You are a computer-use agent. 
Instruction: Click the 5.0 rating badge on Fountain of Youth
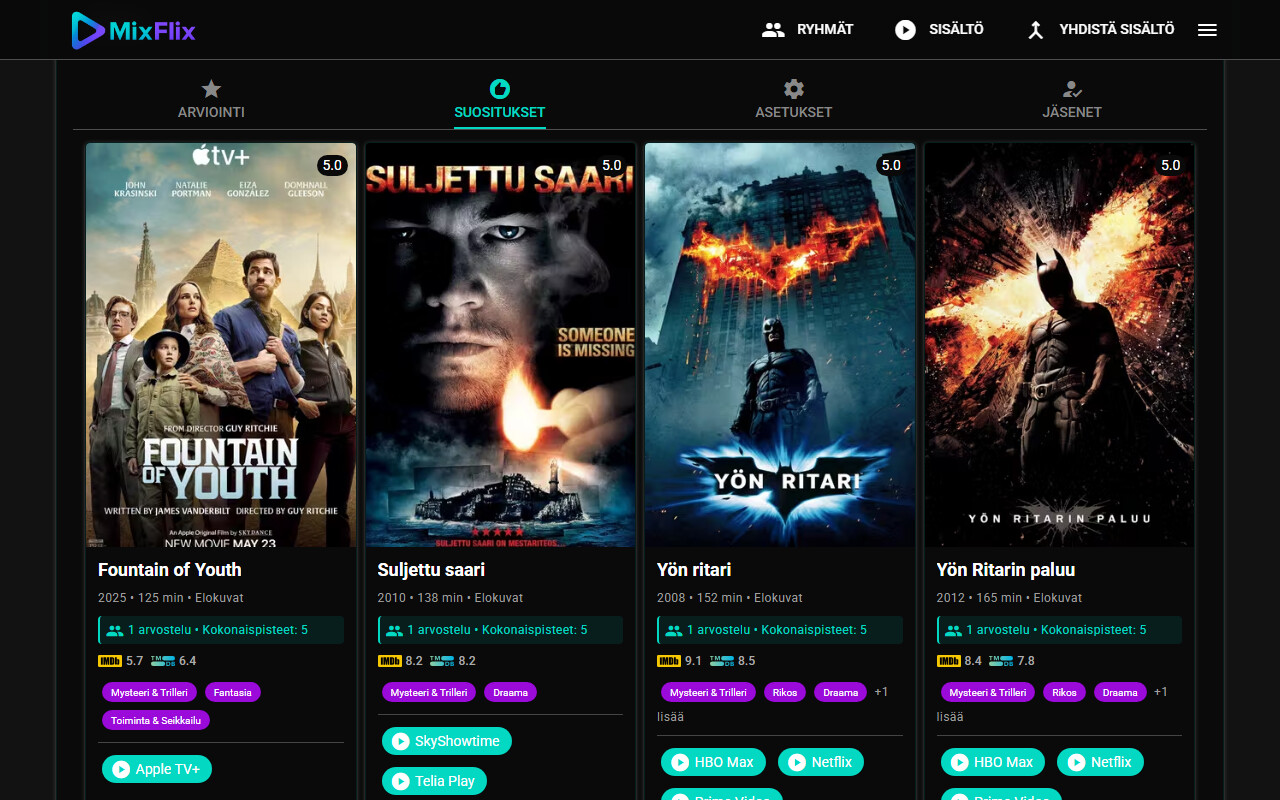[x=332, y=165]
